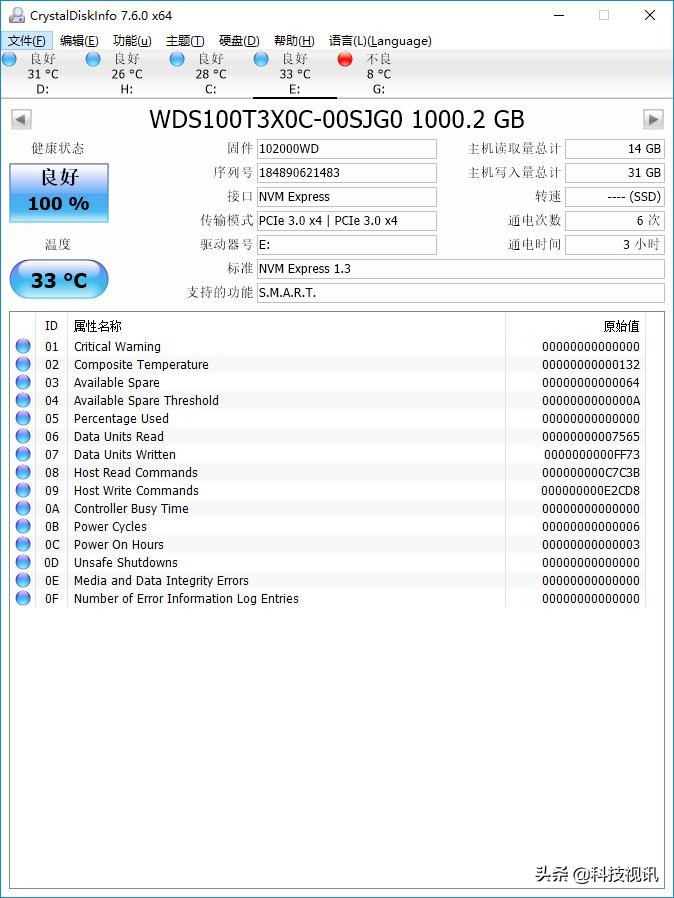The image size is (674, 898).
Task: Click power on count value 6 次
Action: [614, 221]
